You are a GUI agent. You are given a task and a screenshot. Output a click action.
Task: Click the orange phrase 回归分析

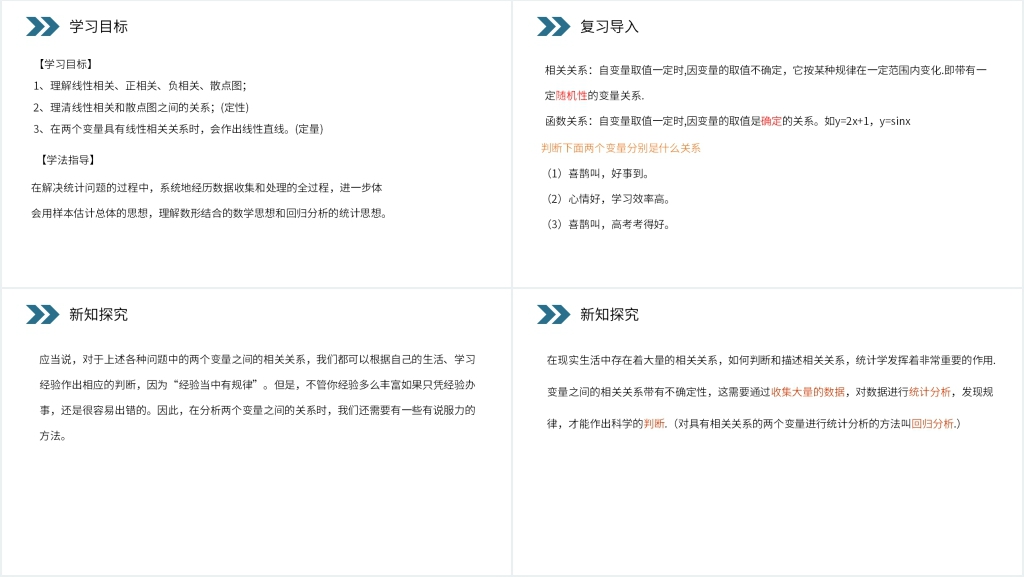[x=933, y=424]
